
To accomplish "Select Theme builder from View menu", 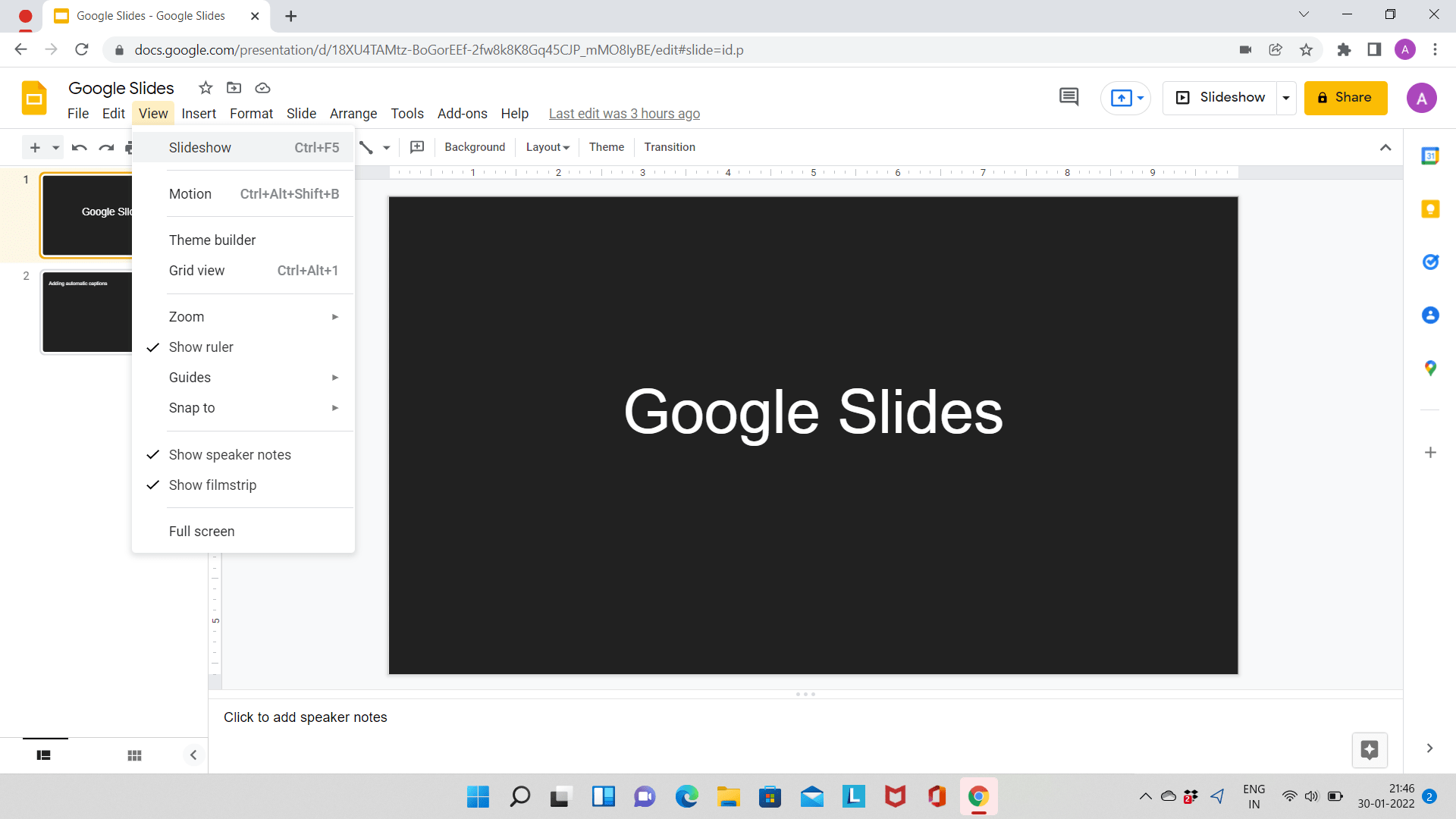I will coord(212,240).
